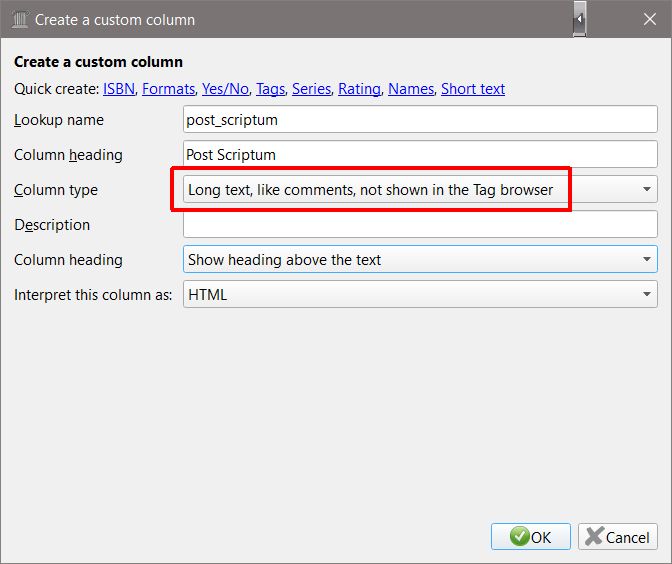Viewport: 672px width, 564px height.
Task: Open the Column type dropdown
Action: coord(420,189)
